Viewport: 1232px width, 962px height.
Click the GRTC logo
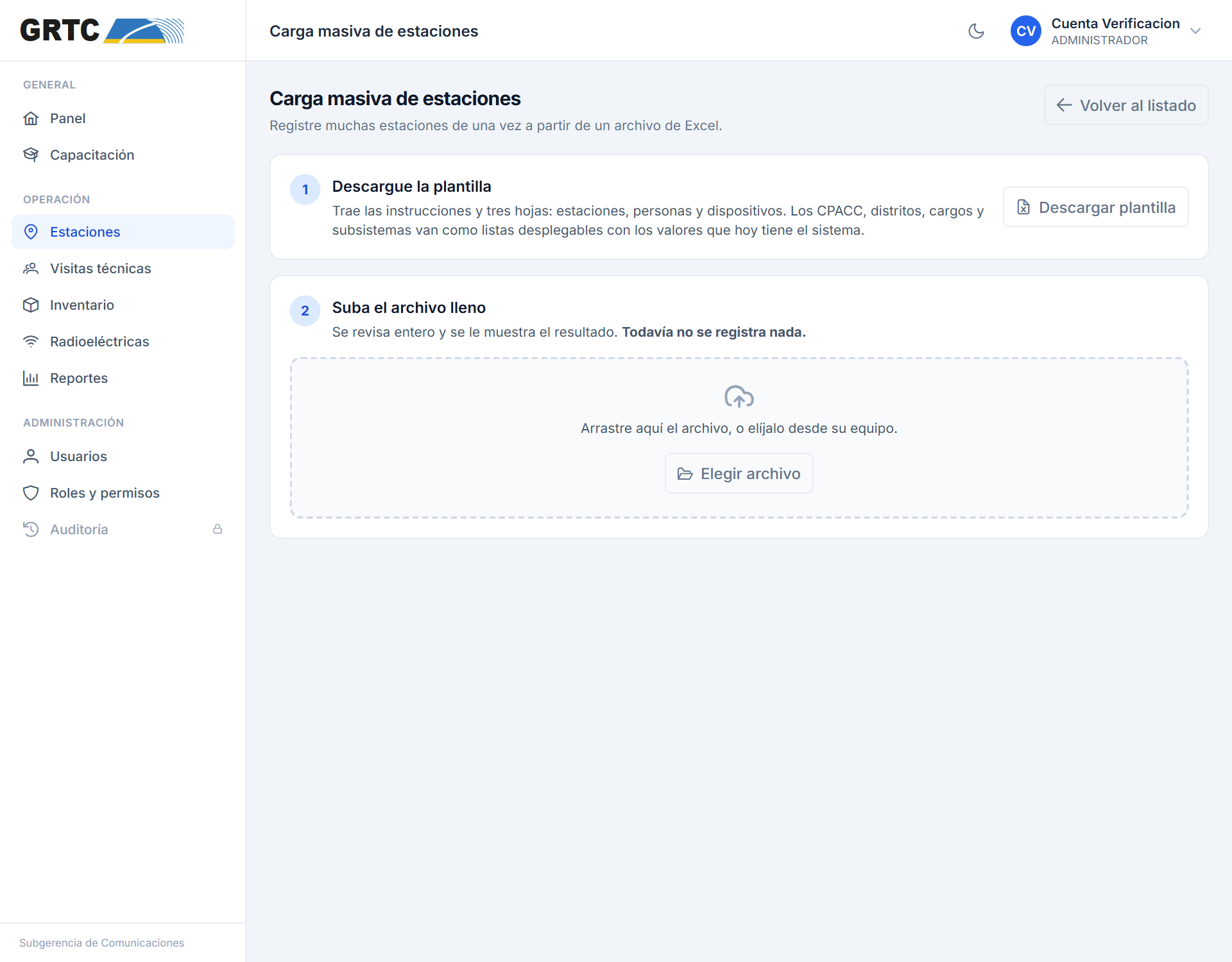pos(103,30)
